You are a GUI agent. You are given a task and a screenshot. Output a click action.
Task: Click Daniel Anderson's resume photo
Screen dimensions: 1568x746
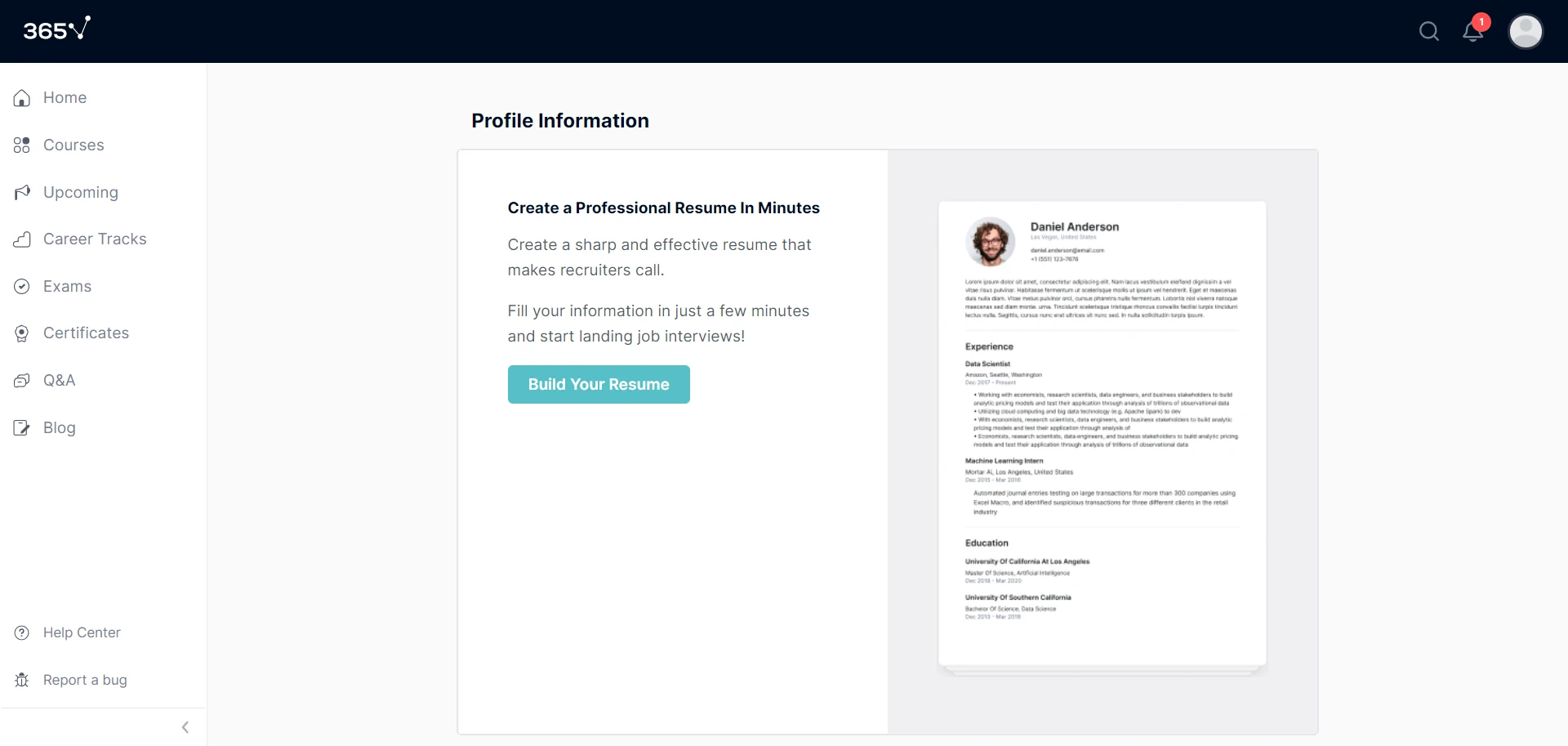[990, 242]
